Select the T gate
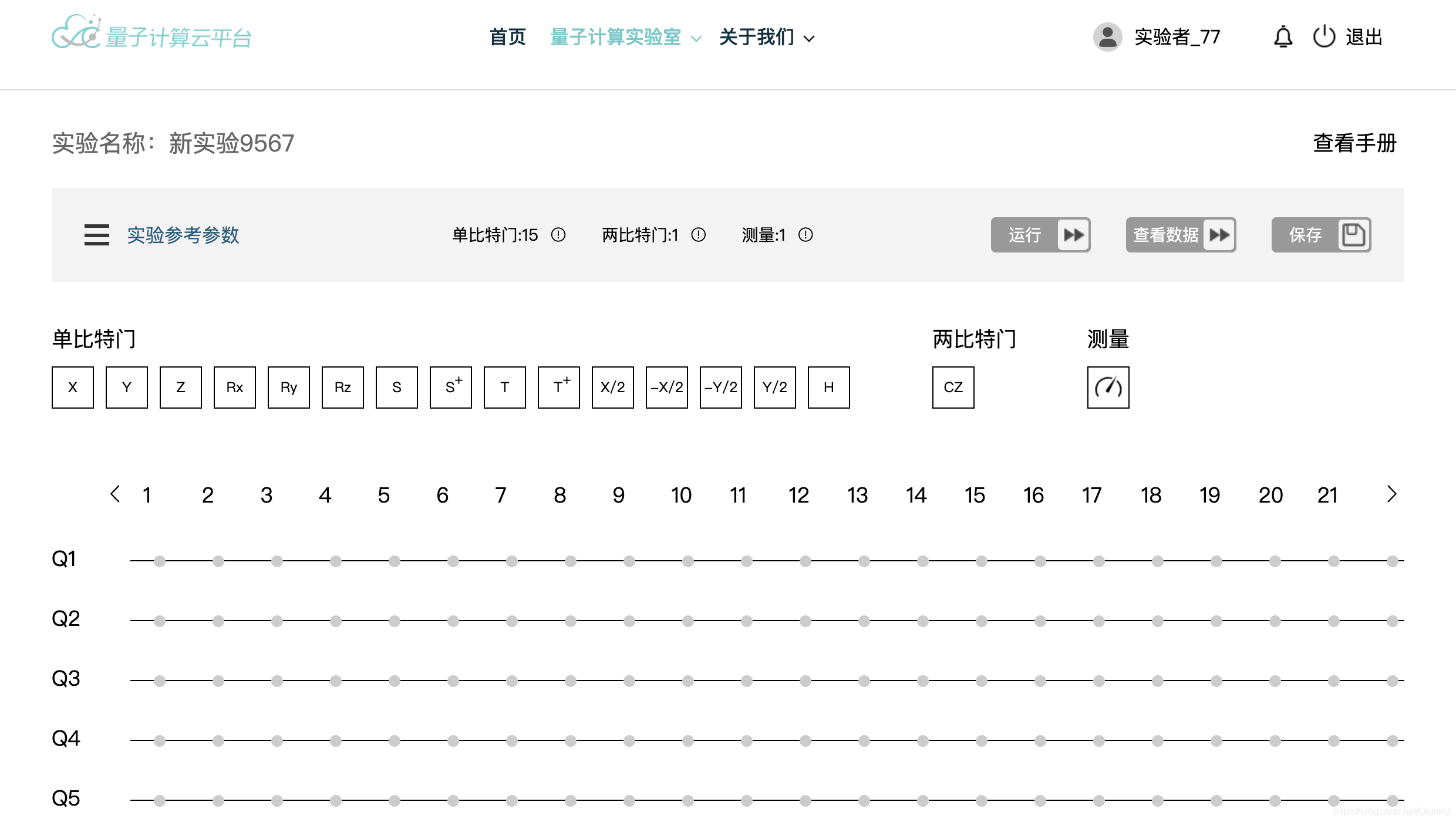1456x822 pixels. pyautogui.click(x=504, y=387)
